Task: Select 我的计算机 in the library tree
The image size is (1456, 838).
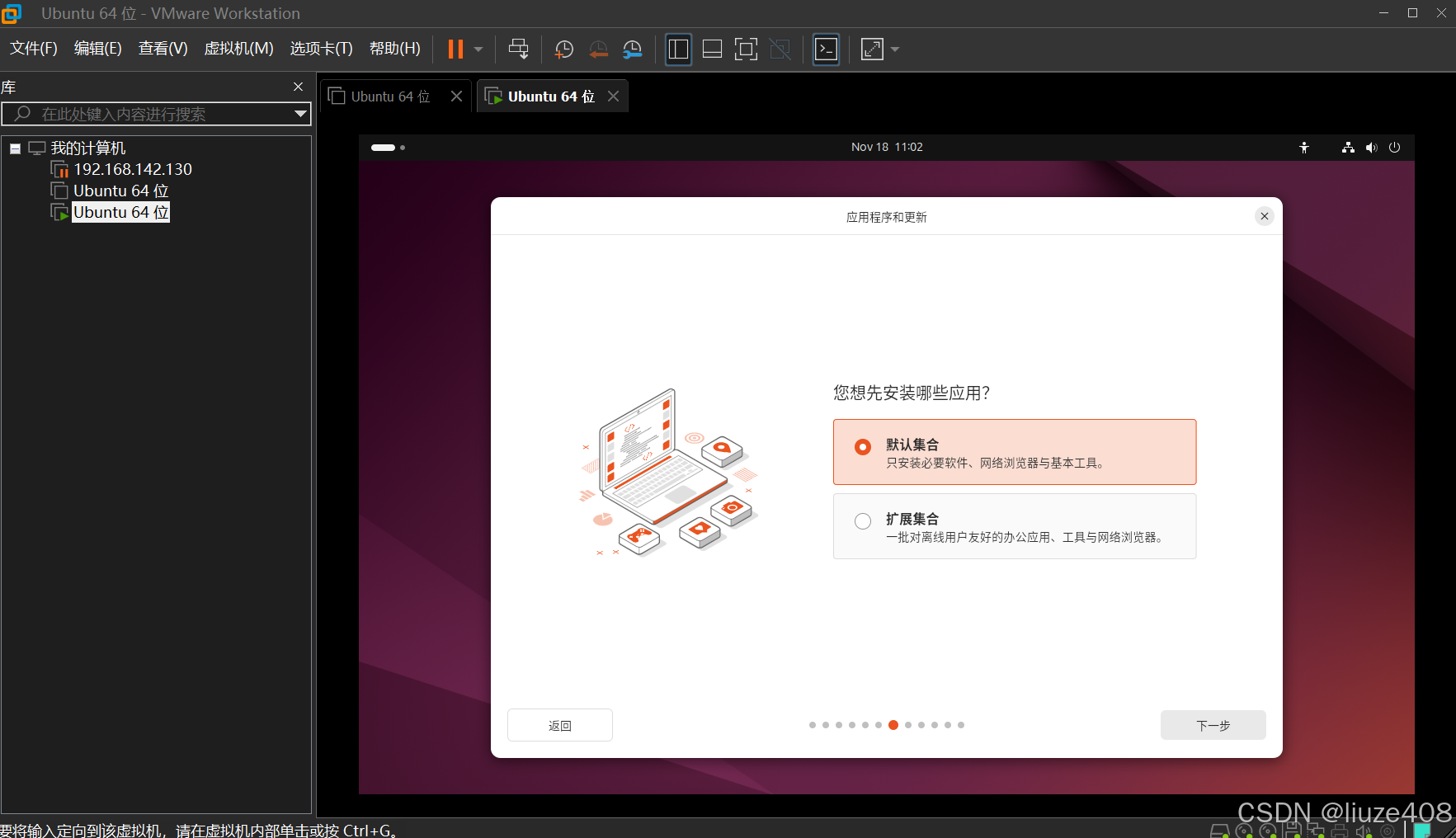Action: [88, 148]
